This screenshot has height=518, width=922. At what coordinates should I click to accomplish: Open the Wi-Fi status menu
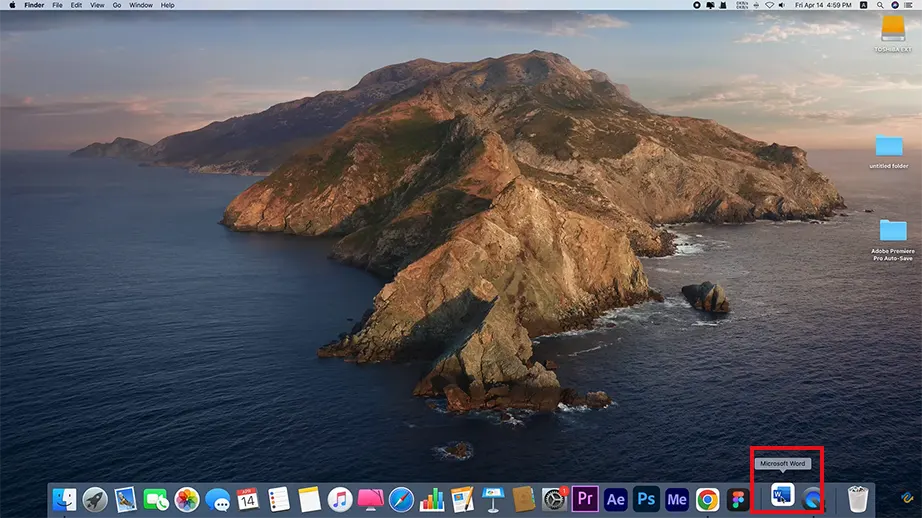pos(769,5)
